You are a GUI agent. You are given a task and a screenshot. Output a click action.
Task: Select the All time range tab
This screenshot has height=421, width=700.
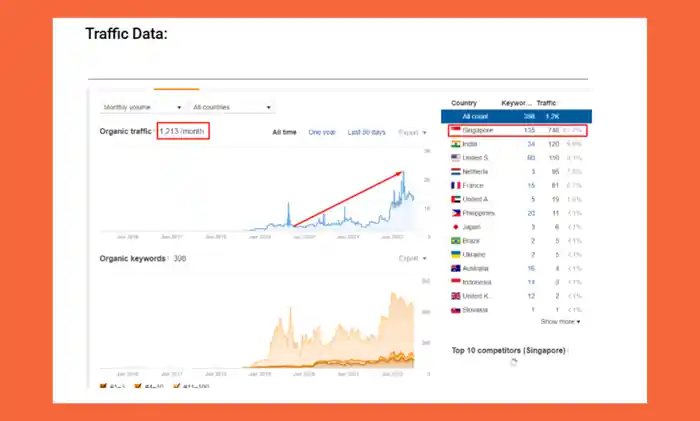coord(284,132)
